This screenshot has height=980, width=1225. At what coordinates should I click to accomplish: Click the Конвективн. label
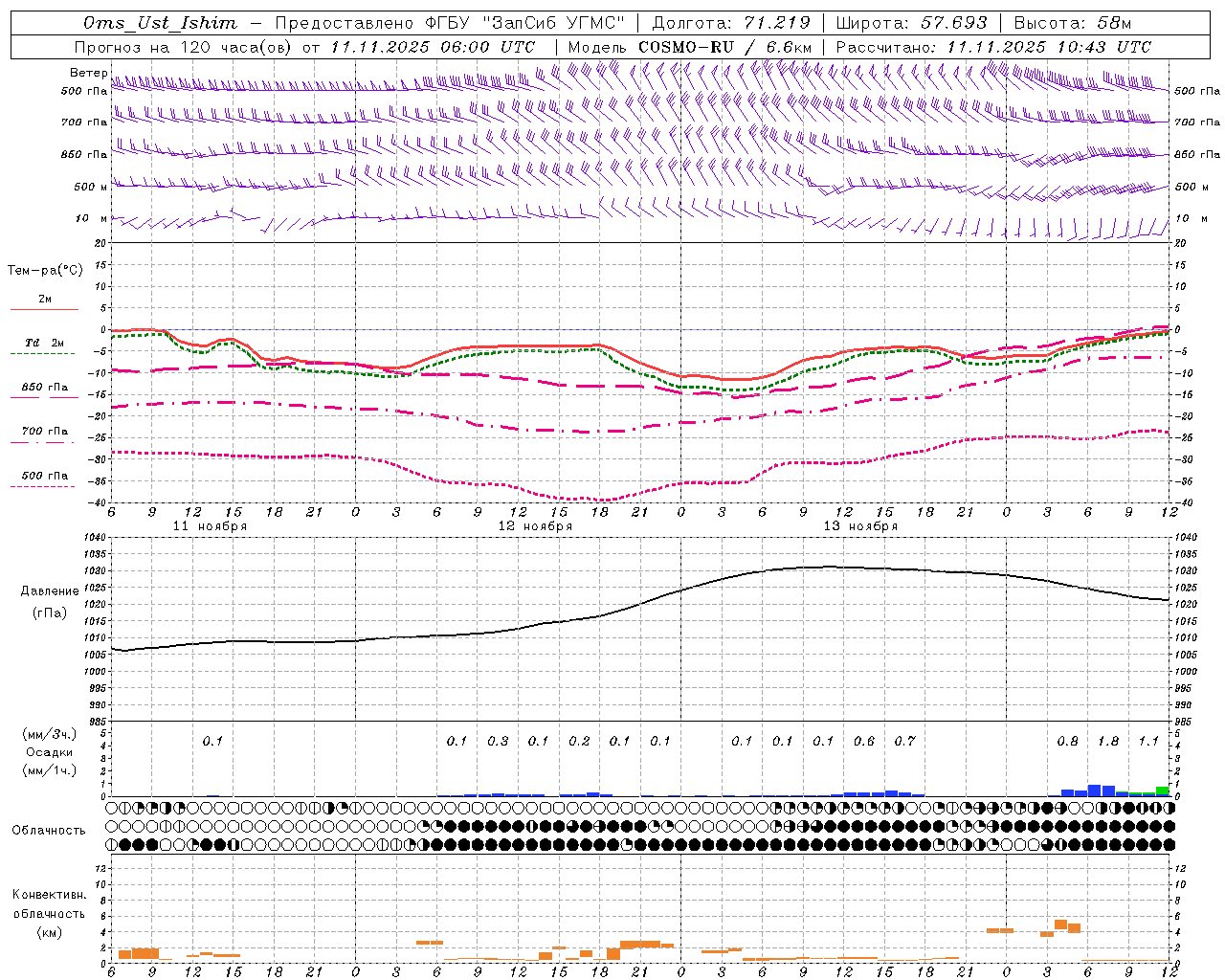50,895
